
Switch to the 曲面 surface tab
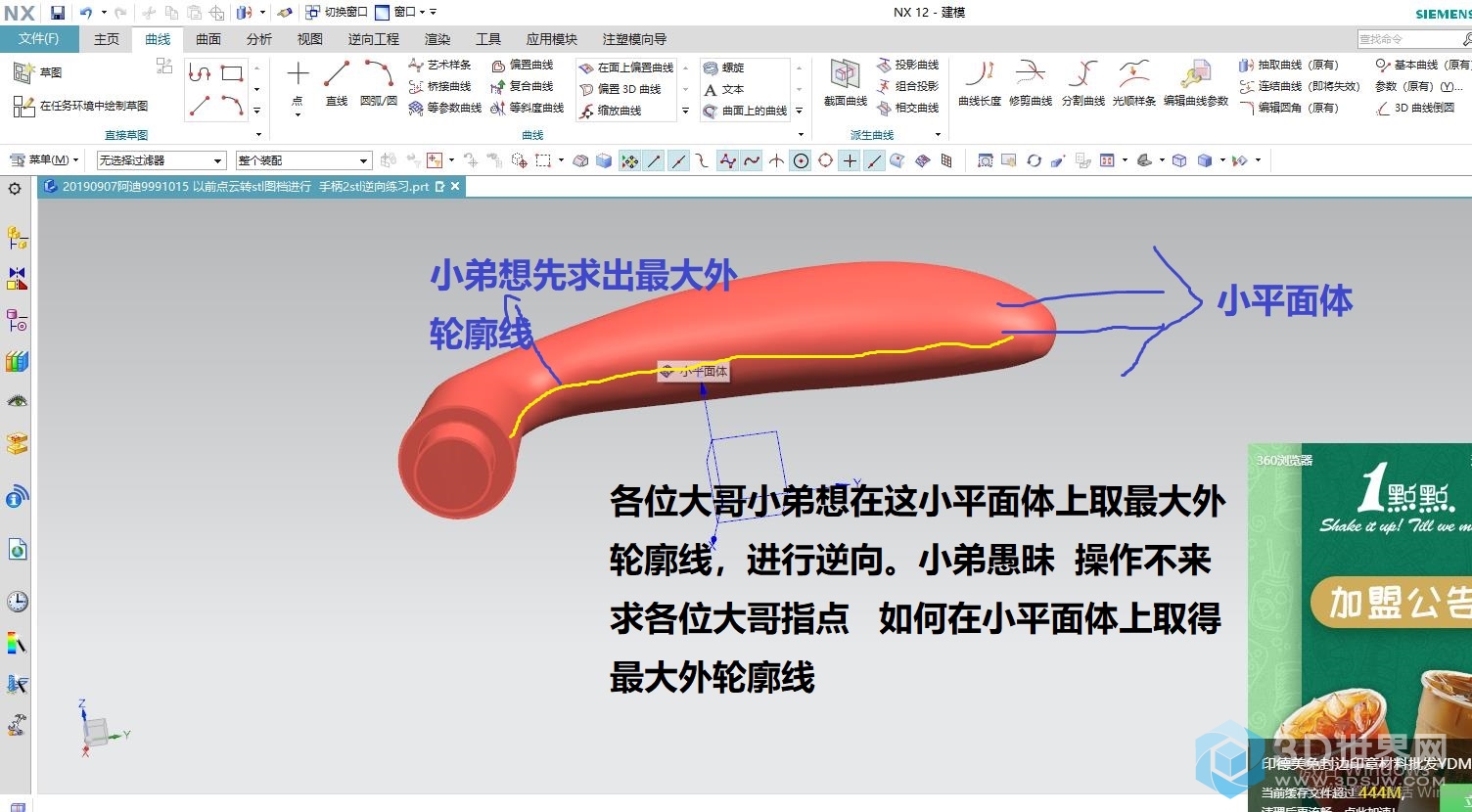coord(208,39)
